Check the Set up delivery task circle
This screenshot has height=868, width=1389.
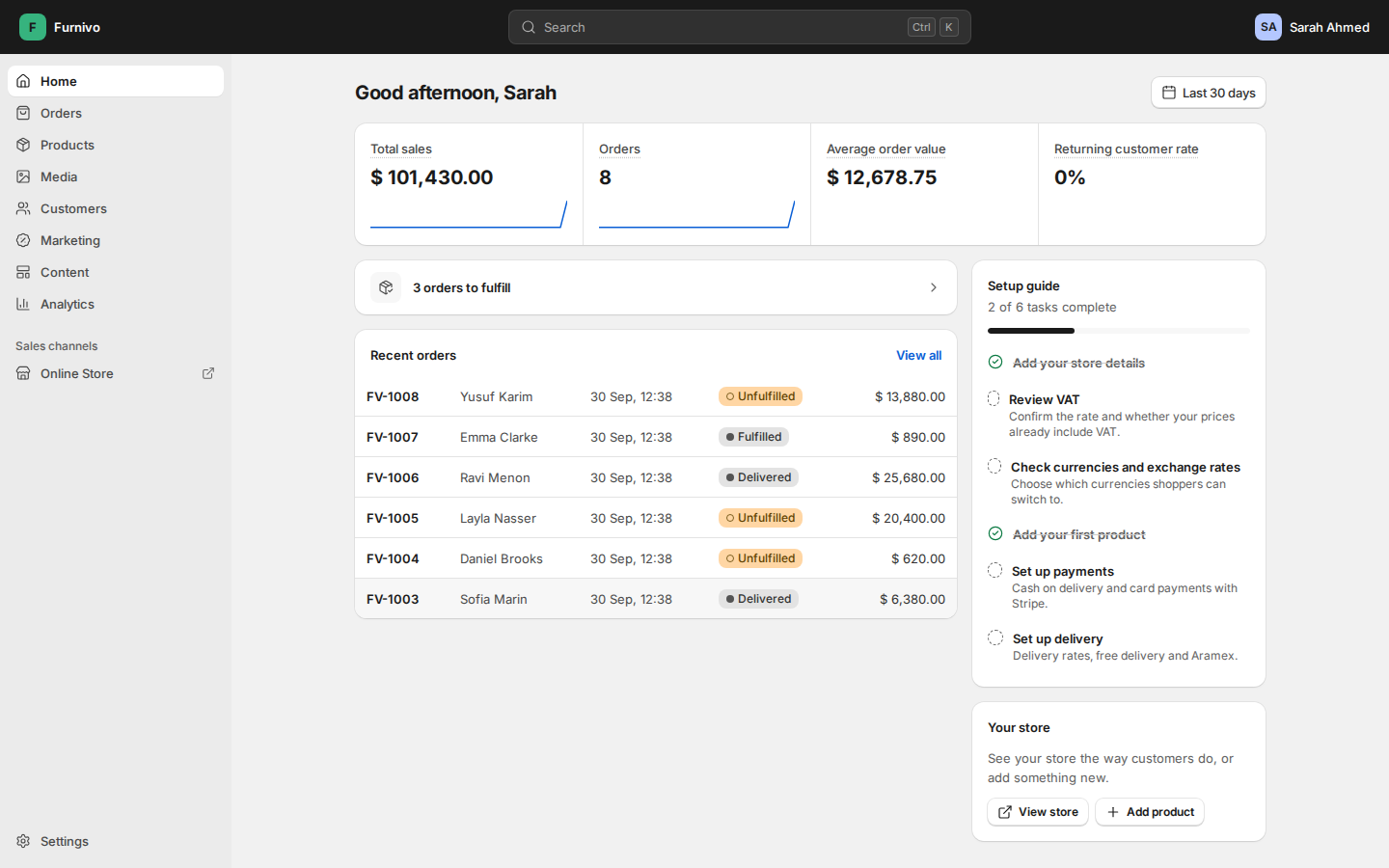point(995,637)
